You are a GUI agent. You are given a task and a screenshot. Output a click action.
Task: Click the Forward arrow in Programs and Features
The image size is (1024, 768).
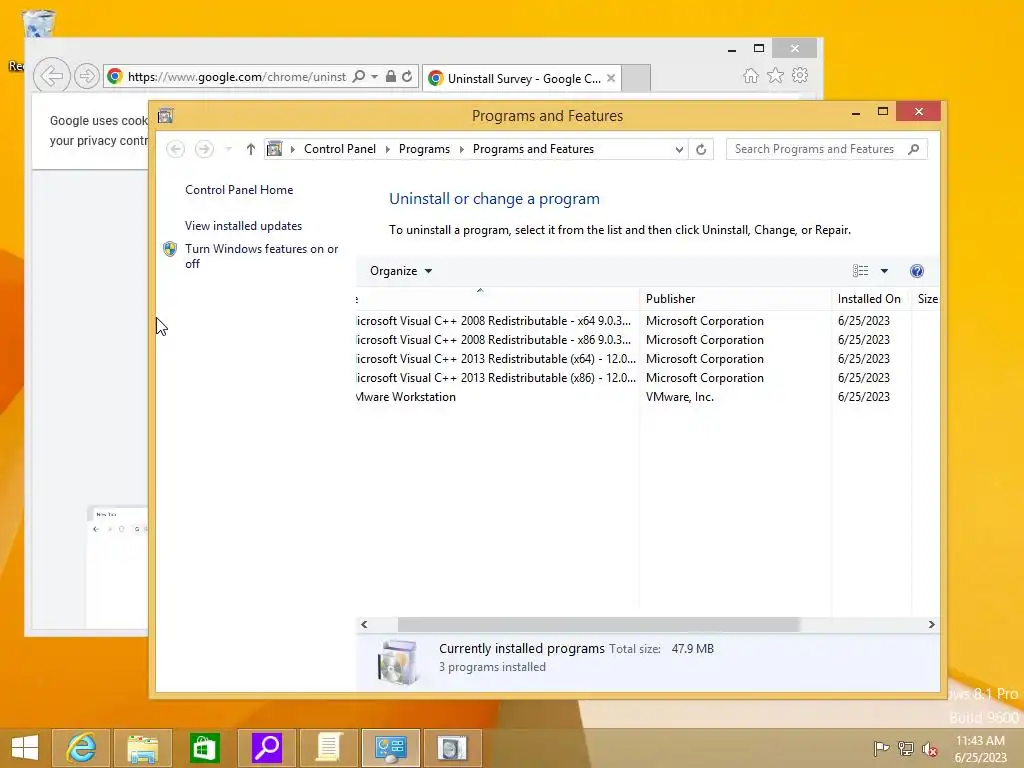[204, 149]
